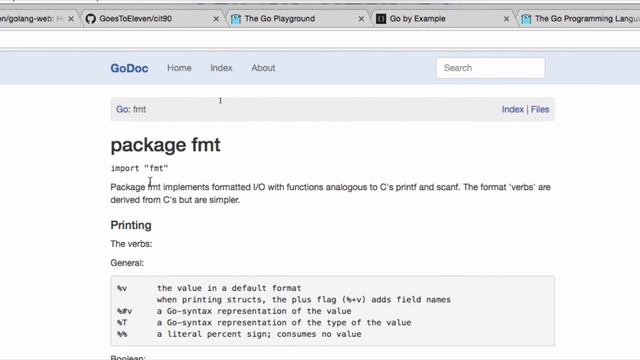Click "the value in a default format" text
This screenshot has width=640, height=360.
point(229,288)
